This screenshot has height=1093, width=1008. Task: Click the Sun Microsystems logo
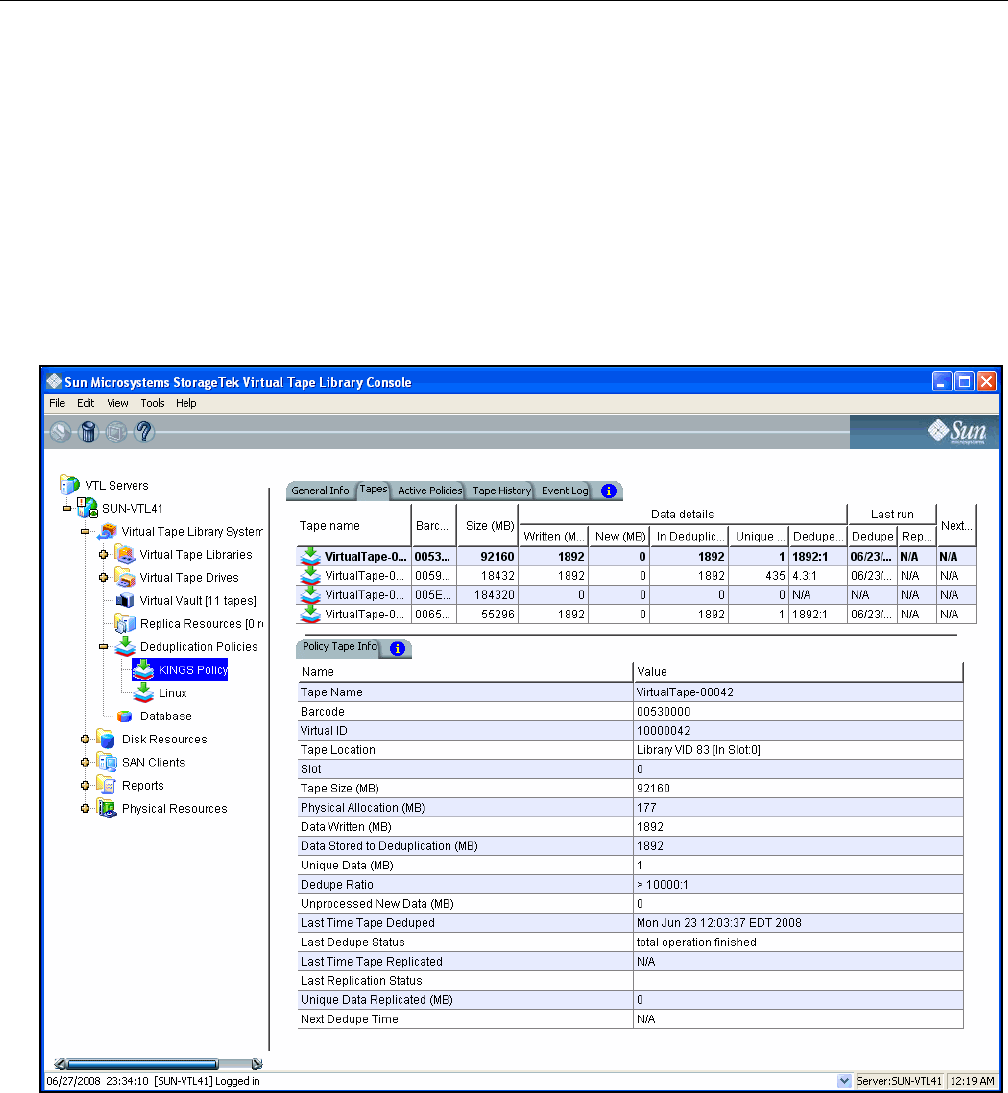[x=957, y=431]
